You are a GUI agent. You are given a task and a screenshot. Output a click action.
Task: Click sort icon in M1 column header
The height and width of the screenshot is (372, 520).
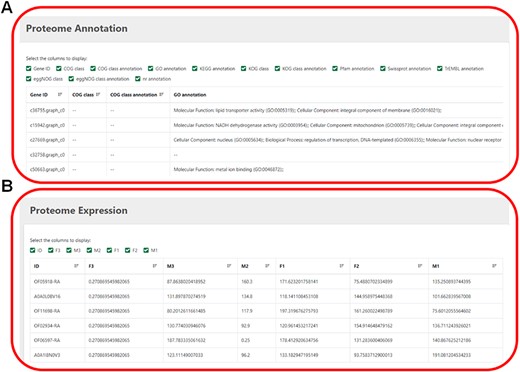point(494,266)
